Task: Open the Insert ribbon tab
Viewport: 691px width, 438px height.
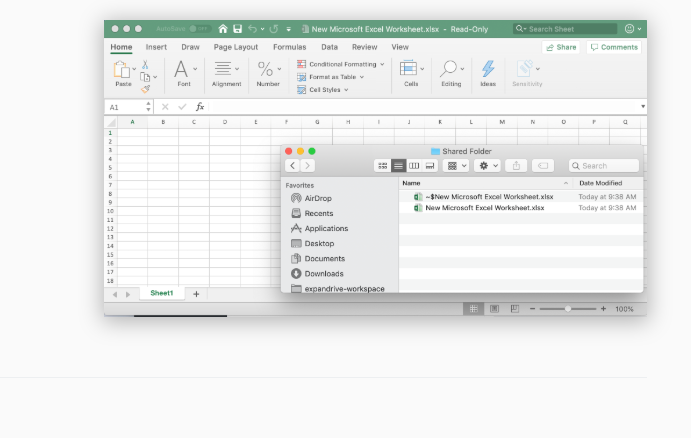Action: pyautogui.click(x=156, y=47)
